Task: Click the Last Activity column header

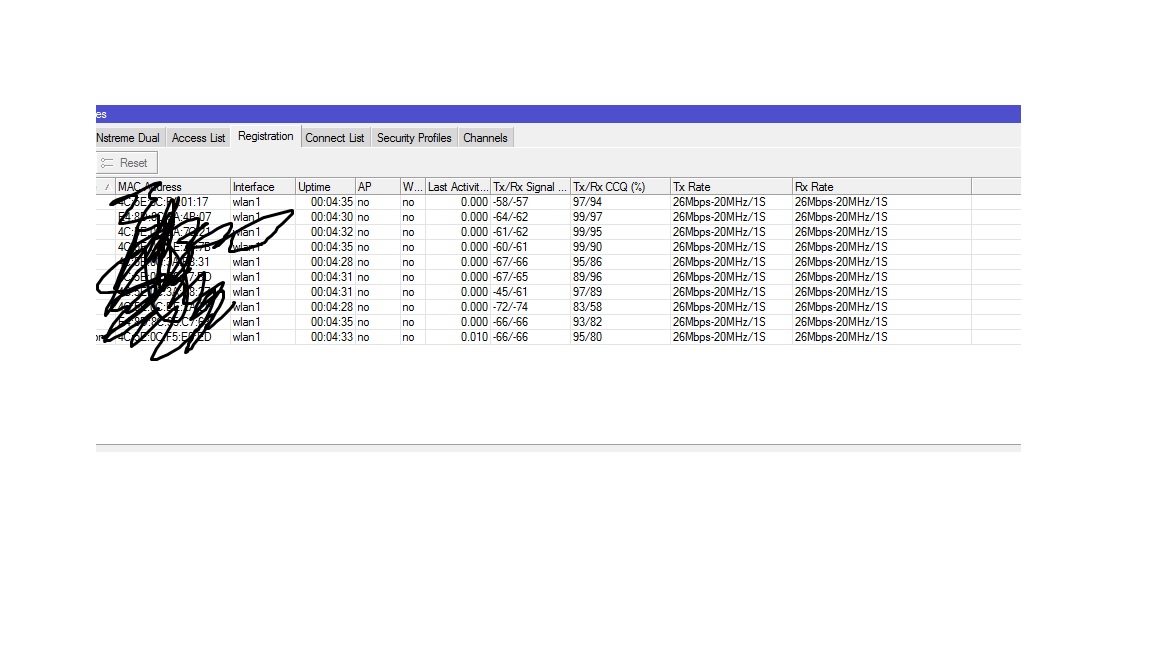Action: pos(458,187)
